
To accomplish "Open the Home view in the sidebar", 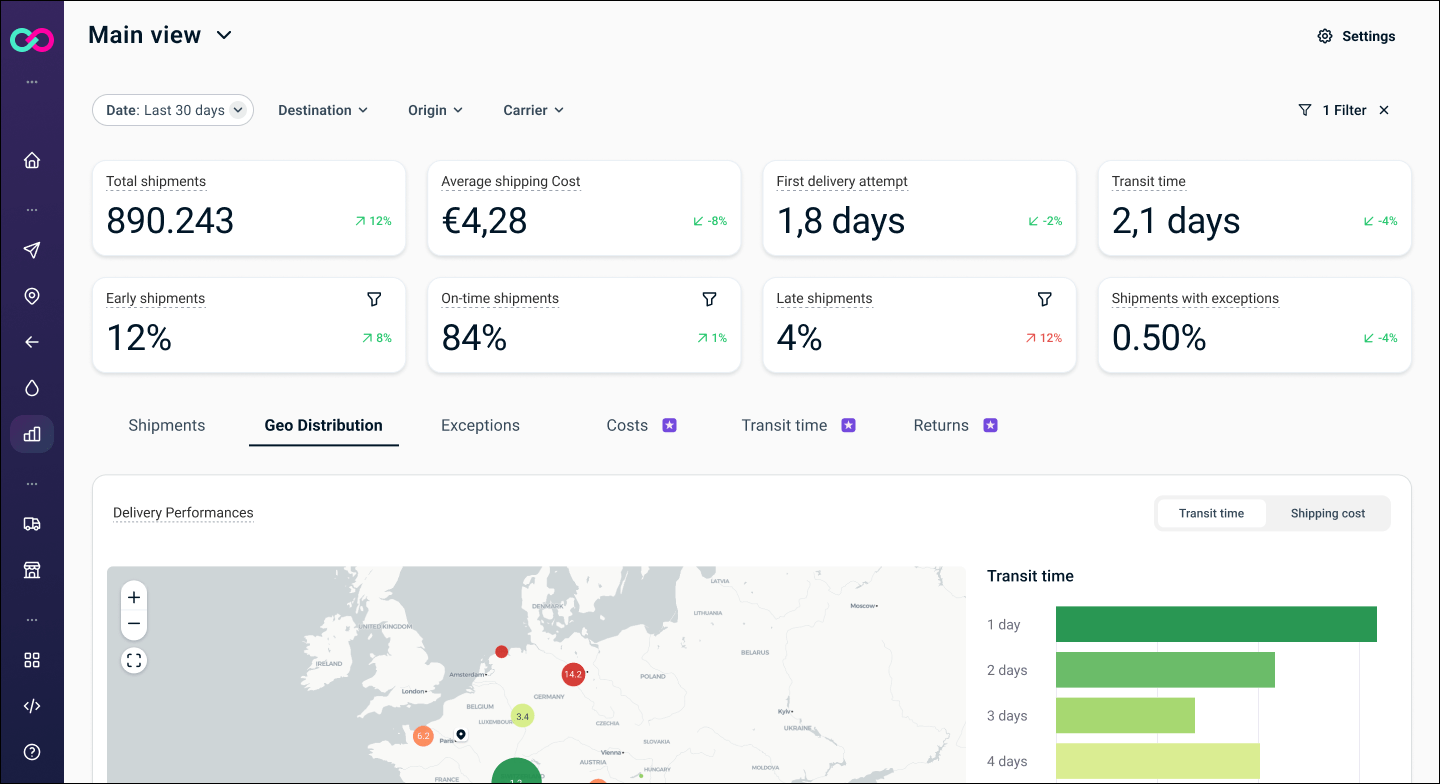I will pos(31,160).
